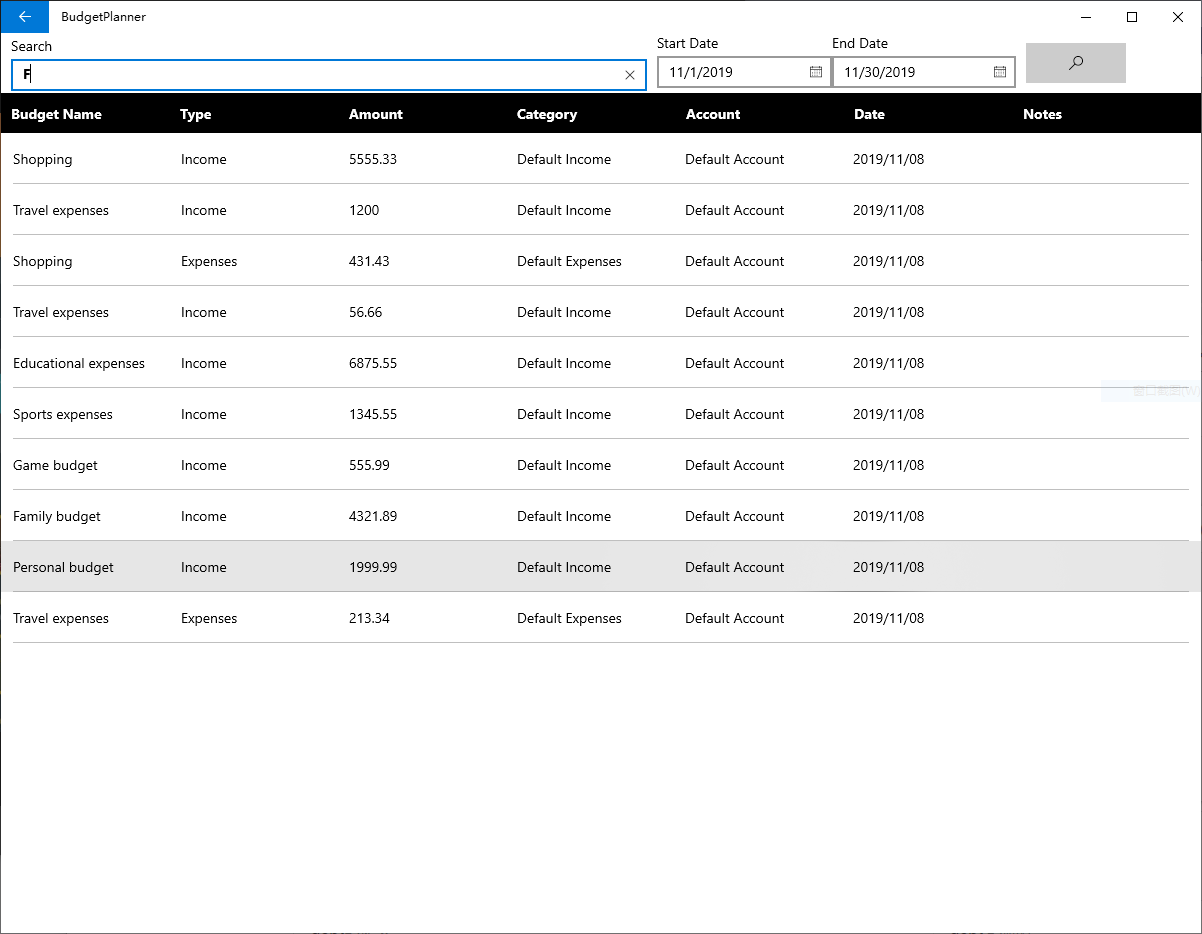
Task: Open the Start Date calendar picker
Action: point(816,72)
